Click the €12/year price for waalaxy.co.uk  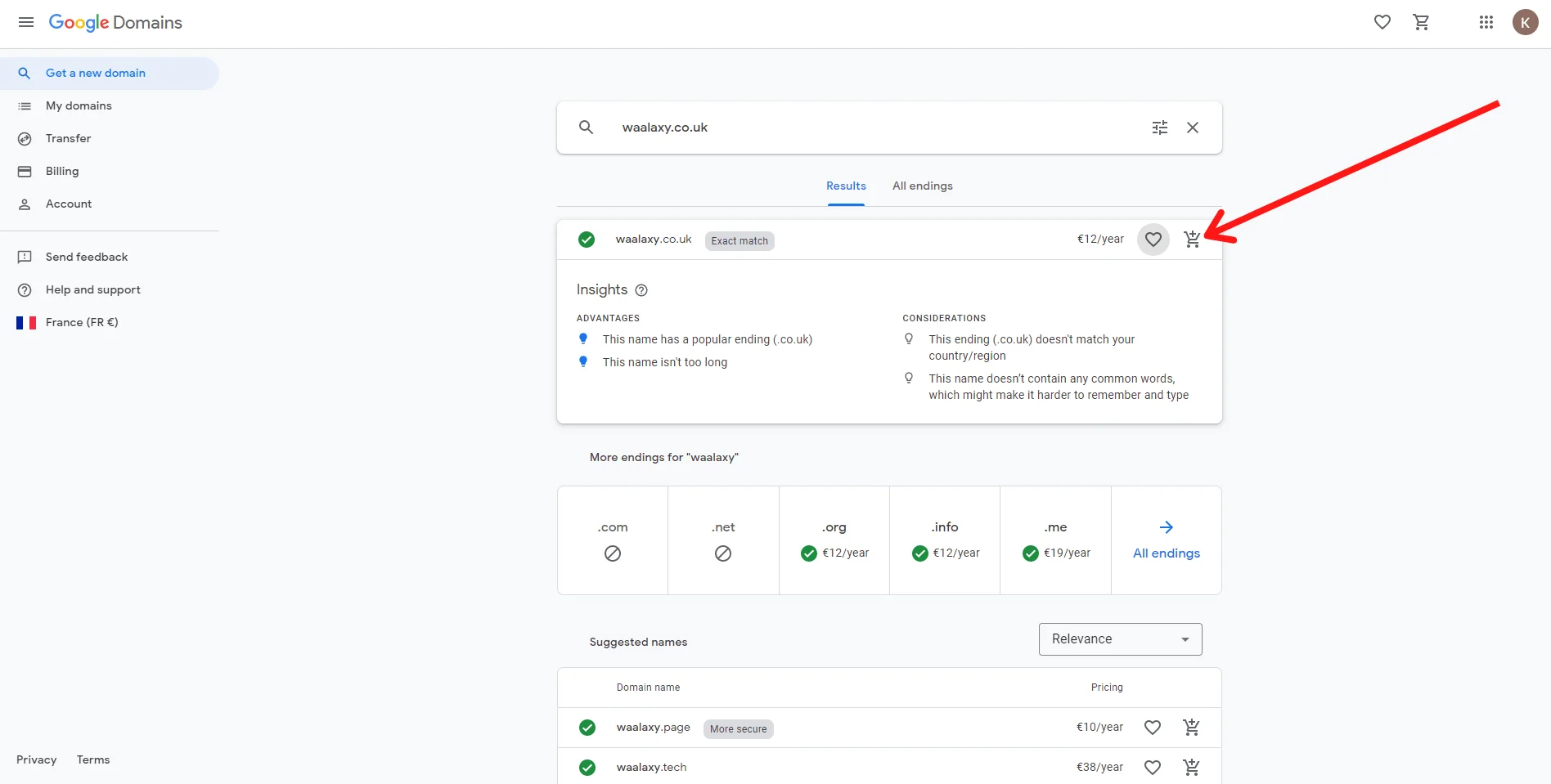(x=1100, y=240)
